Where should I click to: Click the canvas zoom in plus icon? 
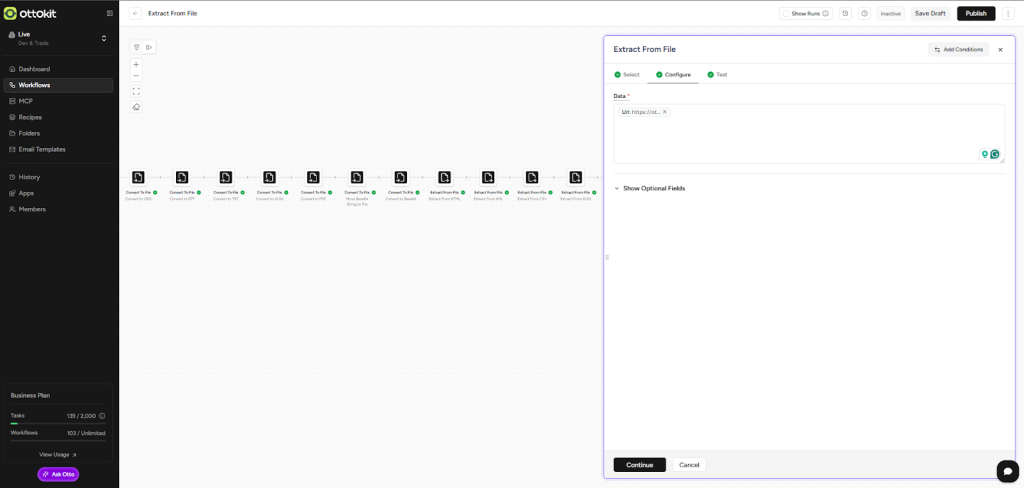tap(136, 64)
